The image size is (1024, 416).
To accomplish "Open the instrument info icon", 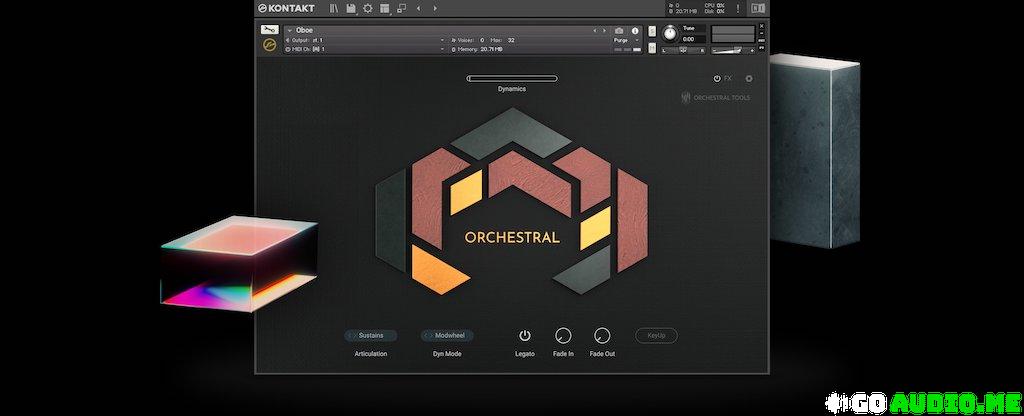I will click(x=635, y=31).
